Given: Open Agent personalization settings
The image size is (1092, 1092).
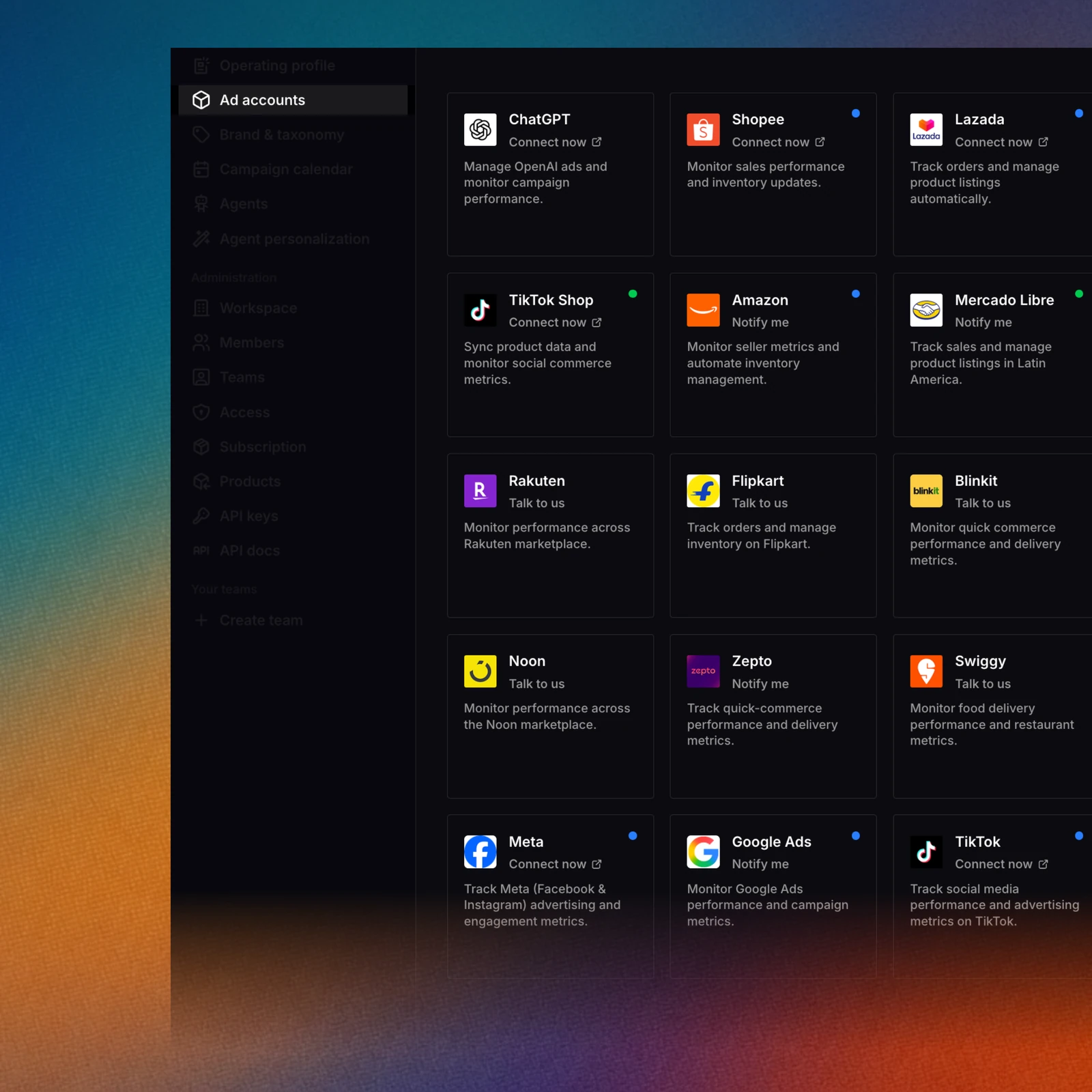Looking at the screenshot, I should (x=293, y=239).
